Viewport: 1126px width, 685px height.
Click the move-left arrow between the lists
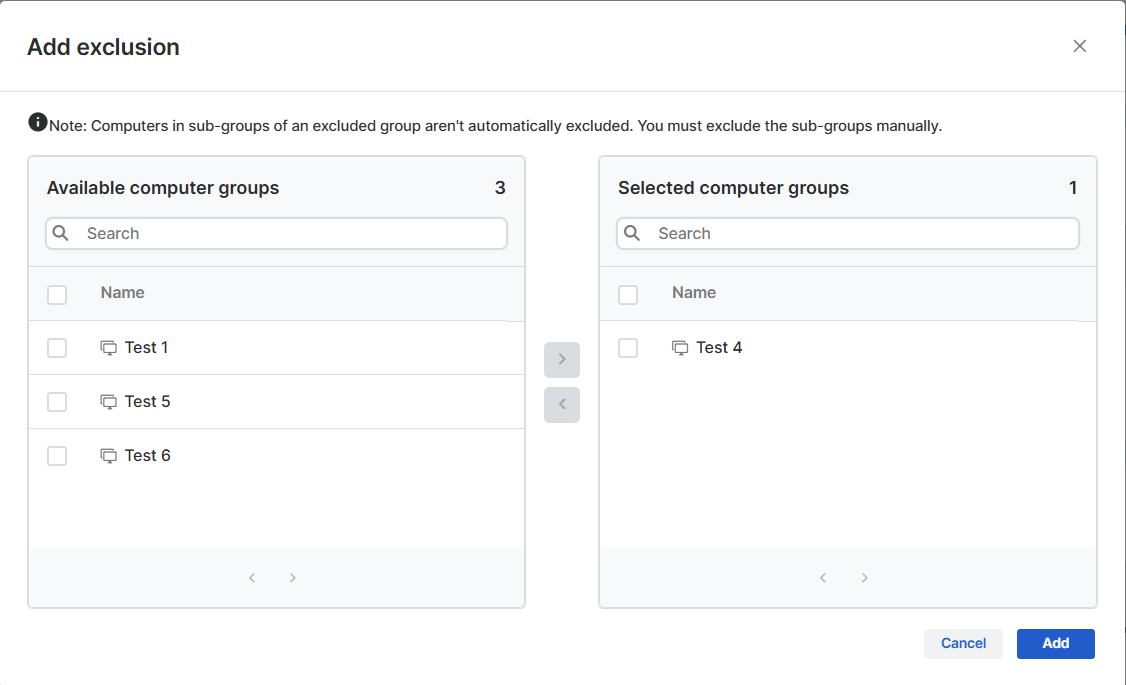tap(562, 405)
